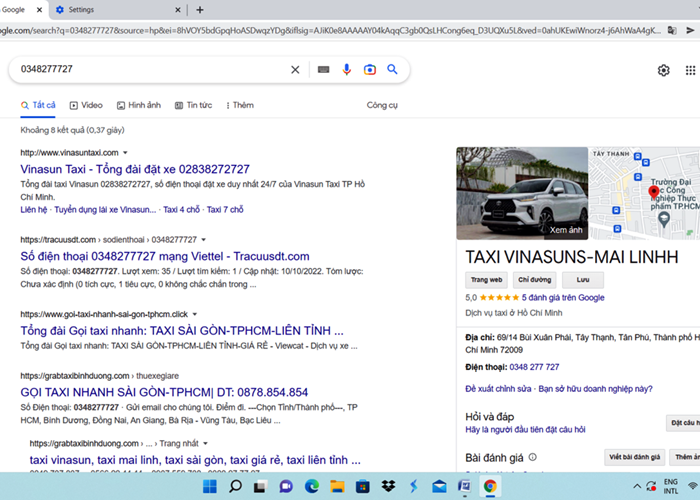Viewport: 700px width, 500px height.
Task: Click Lưu save button
Action: (583, 280)
